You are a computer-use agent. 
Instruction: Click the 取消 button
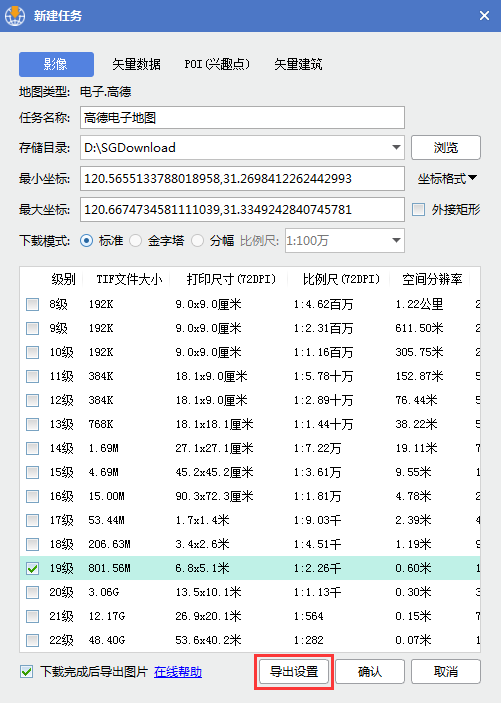[446, 672]
